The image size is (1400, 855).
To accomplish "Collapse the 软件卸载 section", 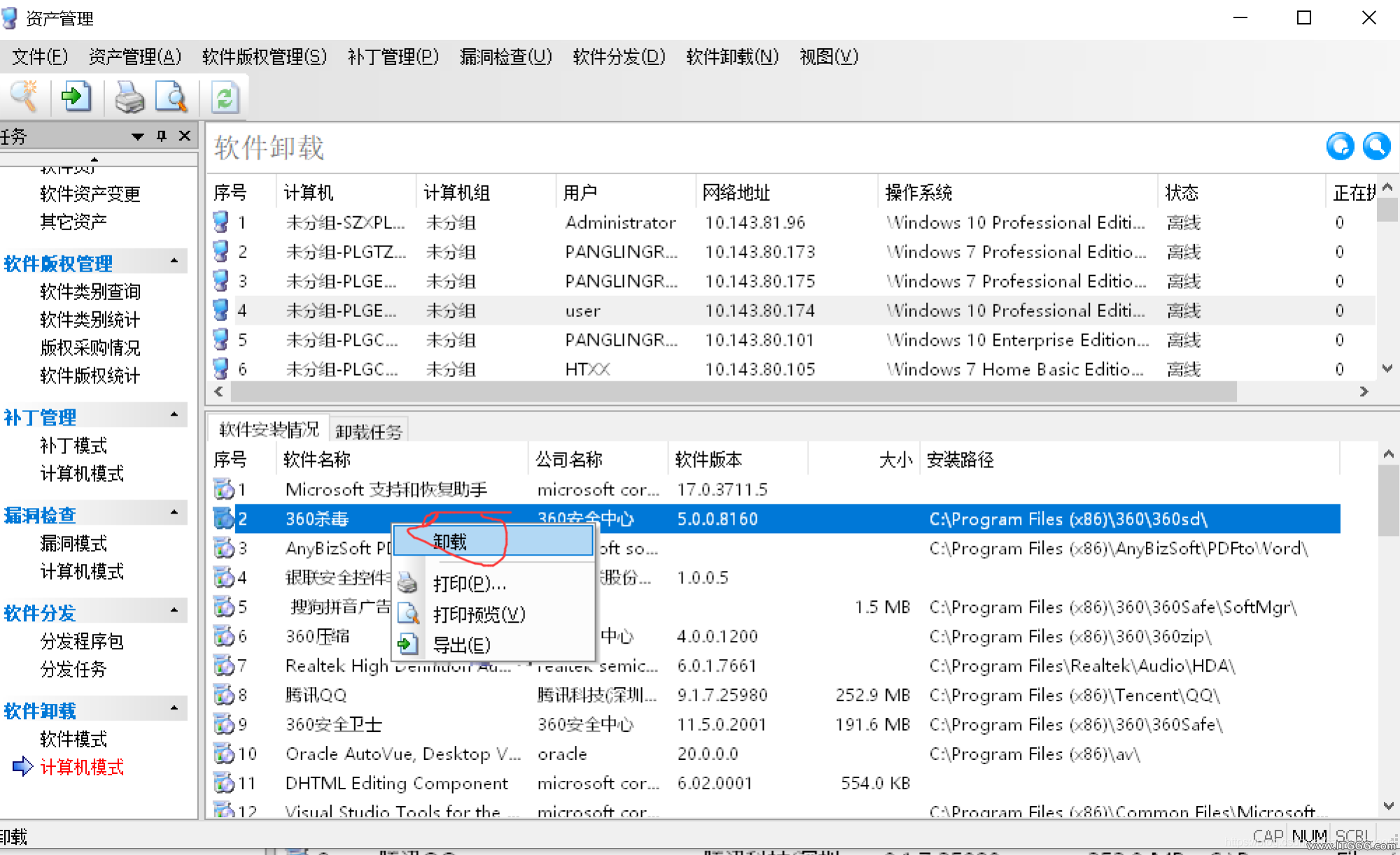I will click(x=174, y=709).
